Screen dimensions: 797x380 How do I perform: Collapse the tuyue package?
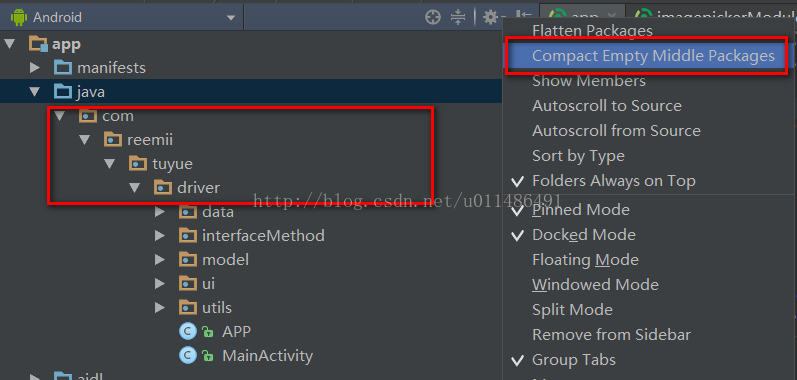[x=109, y=164]
